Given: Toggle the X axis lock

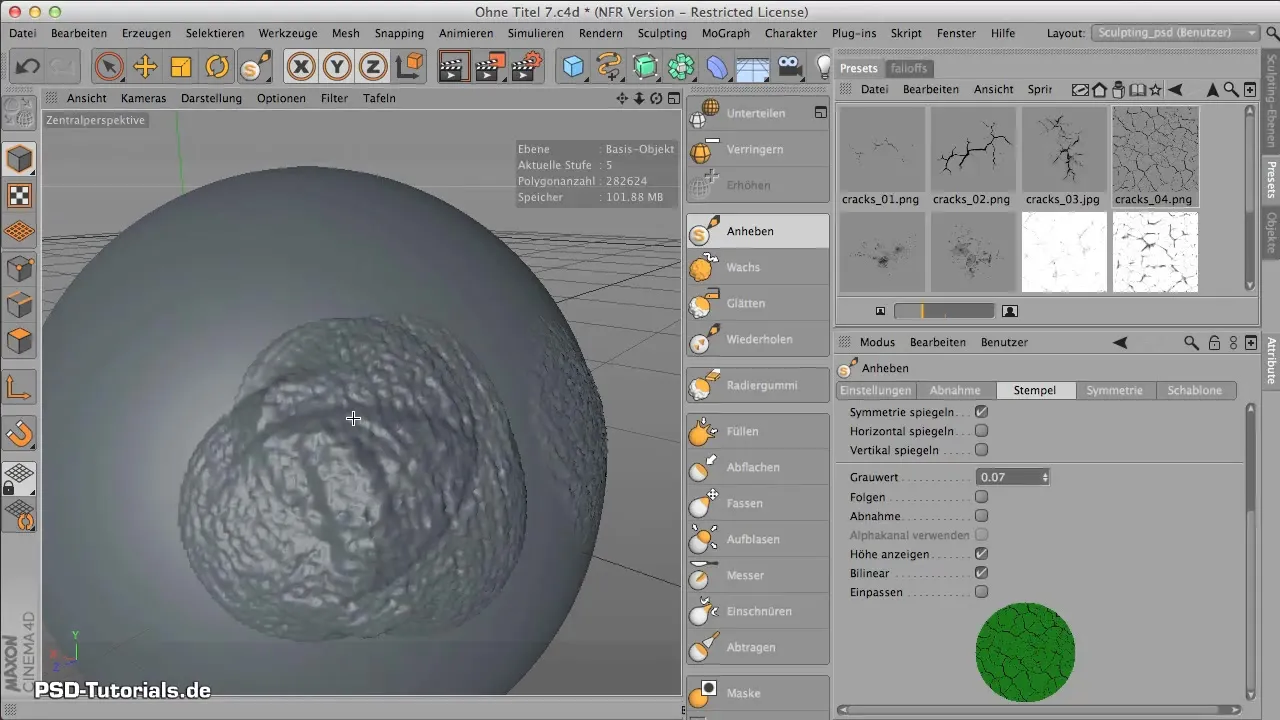Looking at the screenshot, I should coord(301,67).
